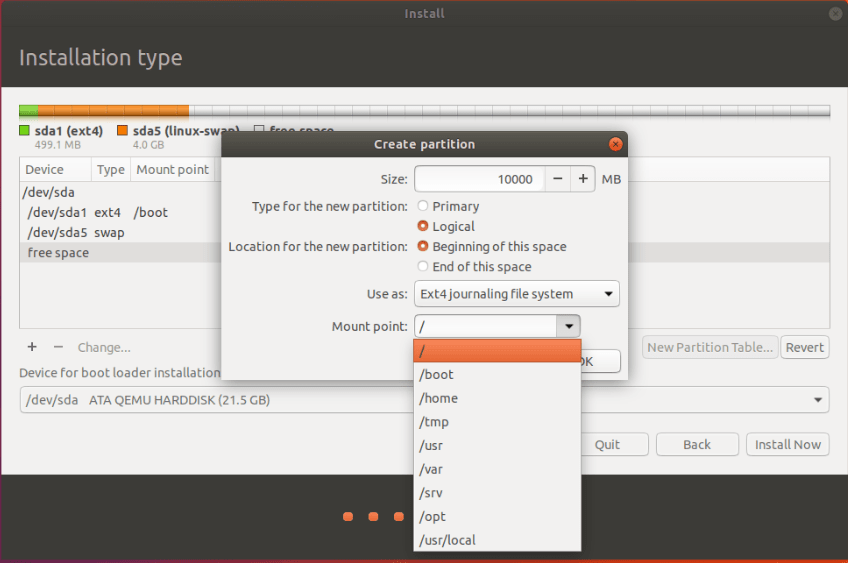The image size is (848, 563).
Task: Select / root mount point option
Action: click(497, 351)
